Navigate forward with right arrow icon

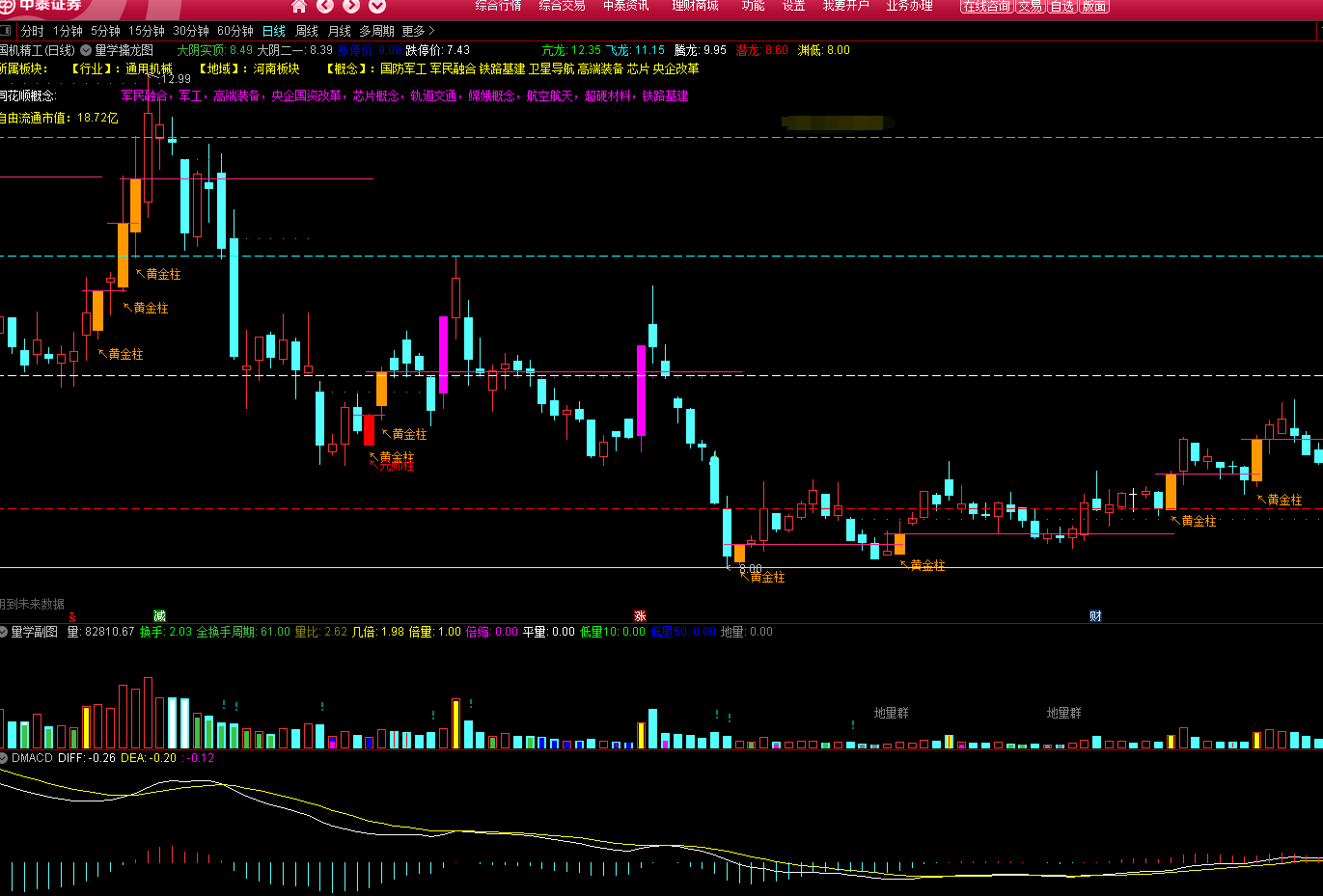(x=351, y=6)
